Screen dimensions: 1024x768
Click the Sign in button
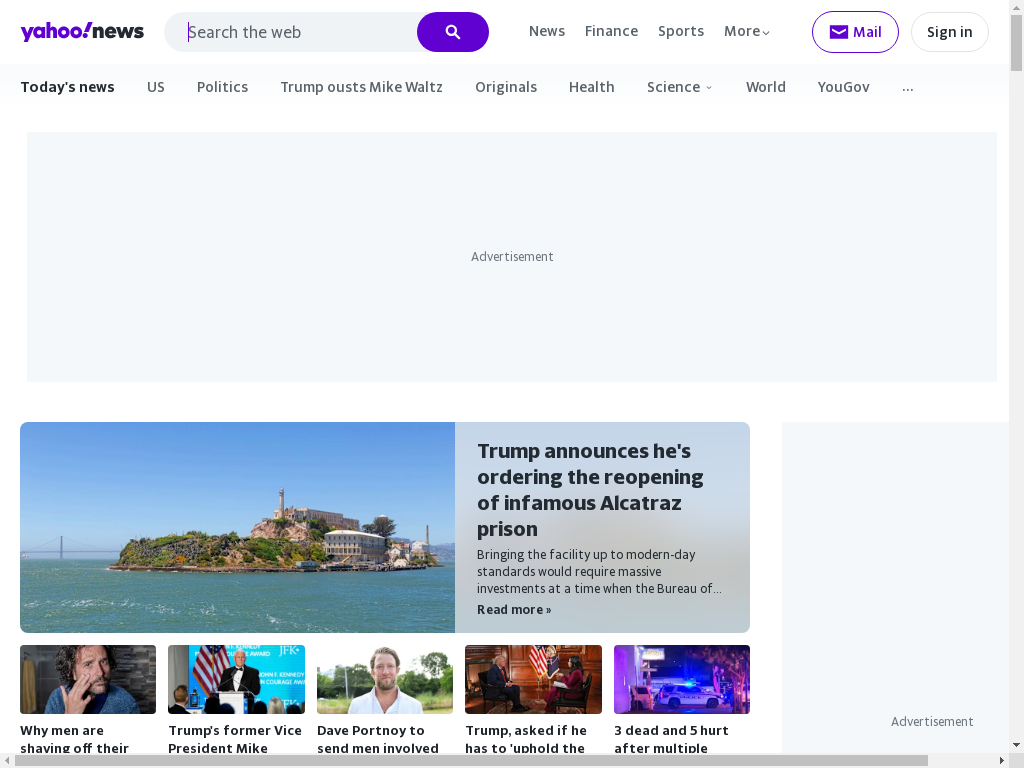pos(950,32)
